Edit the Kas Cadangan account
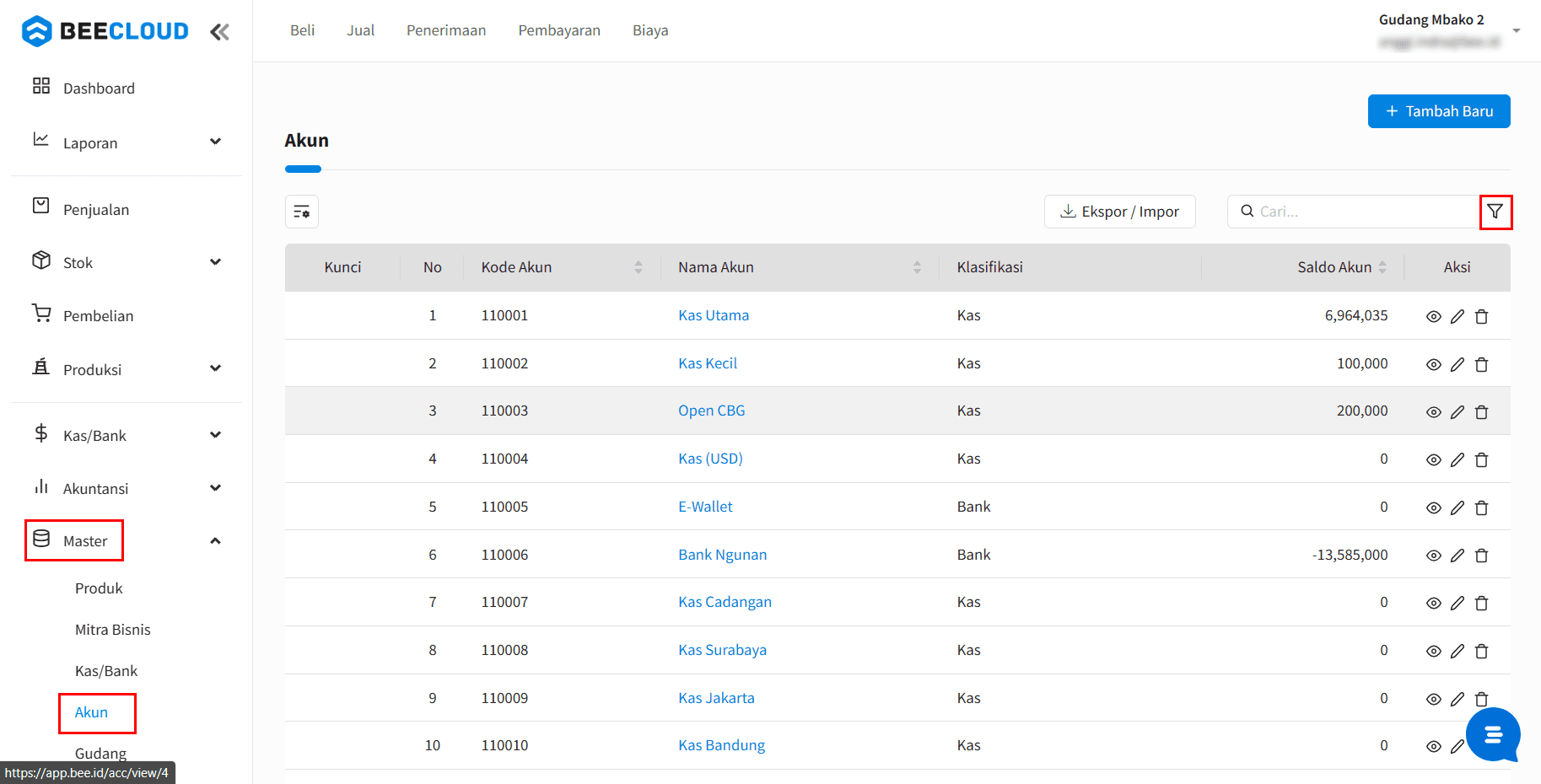1541x784 pixels. [x=1457, y=603]
